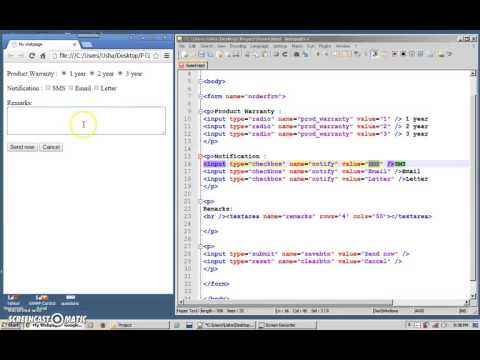
Task: Switch to Screen Recorder taskbar item
Action: 287,325
